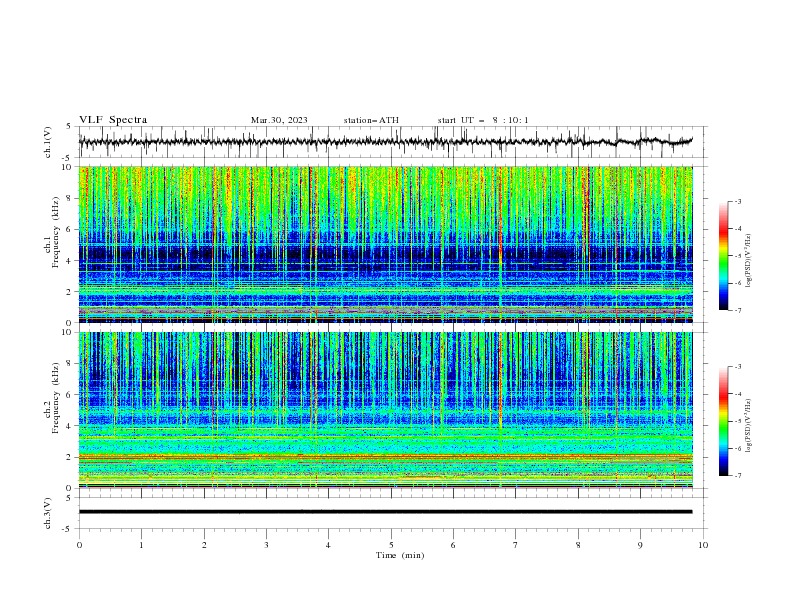Click time axis tick label "1"
The image size is (792, 612).
pyautogui.click(x=141, y=545)
